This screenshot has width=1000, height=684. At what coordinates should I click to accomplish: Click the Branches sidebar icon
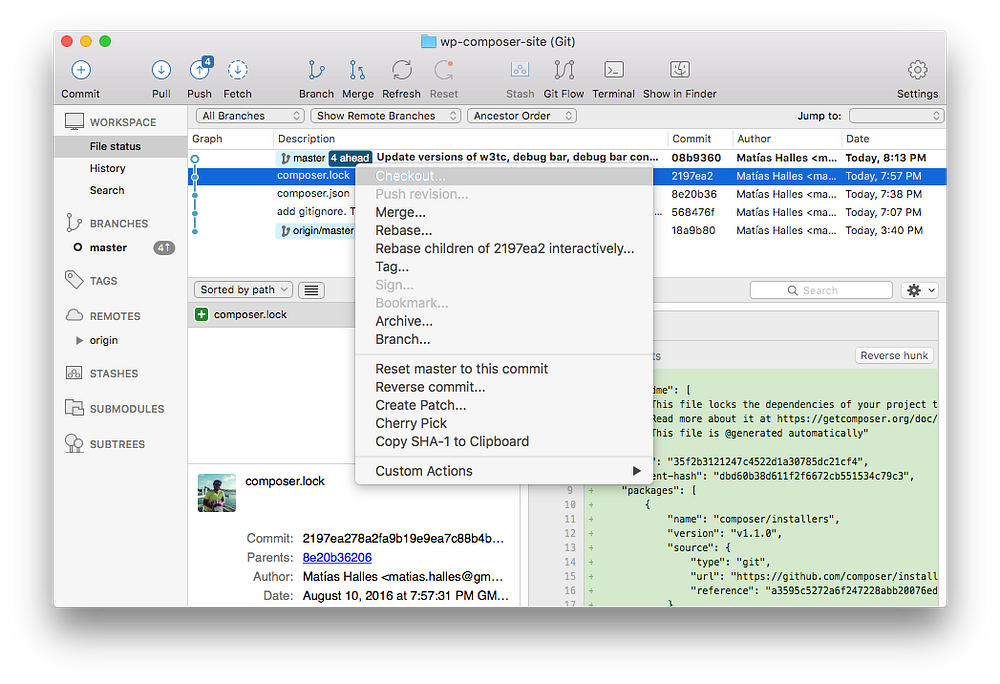pos(74,222)
